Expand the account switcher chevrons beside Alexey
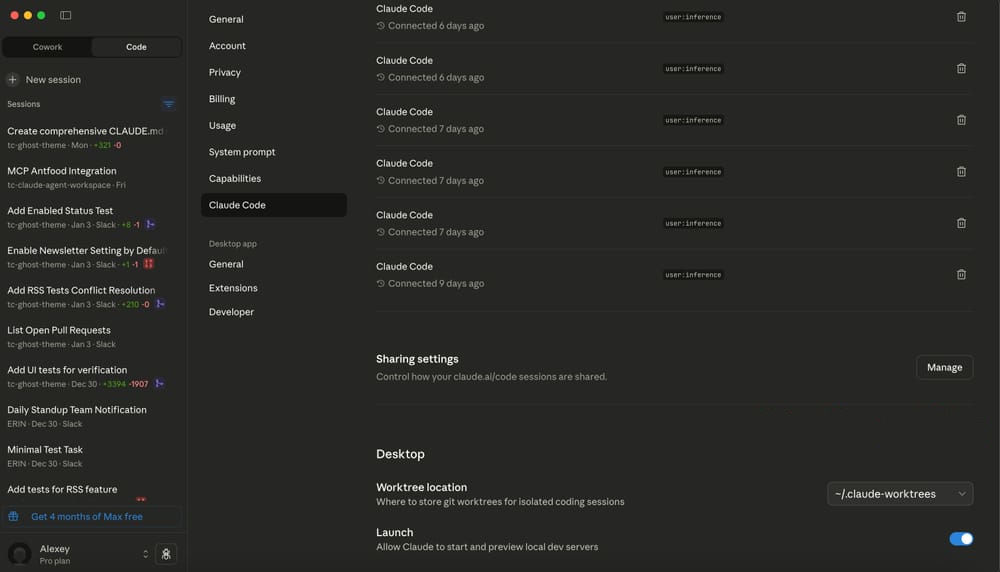Screen dimensions: 1000x572 tap(145, 554)
